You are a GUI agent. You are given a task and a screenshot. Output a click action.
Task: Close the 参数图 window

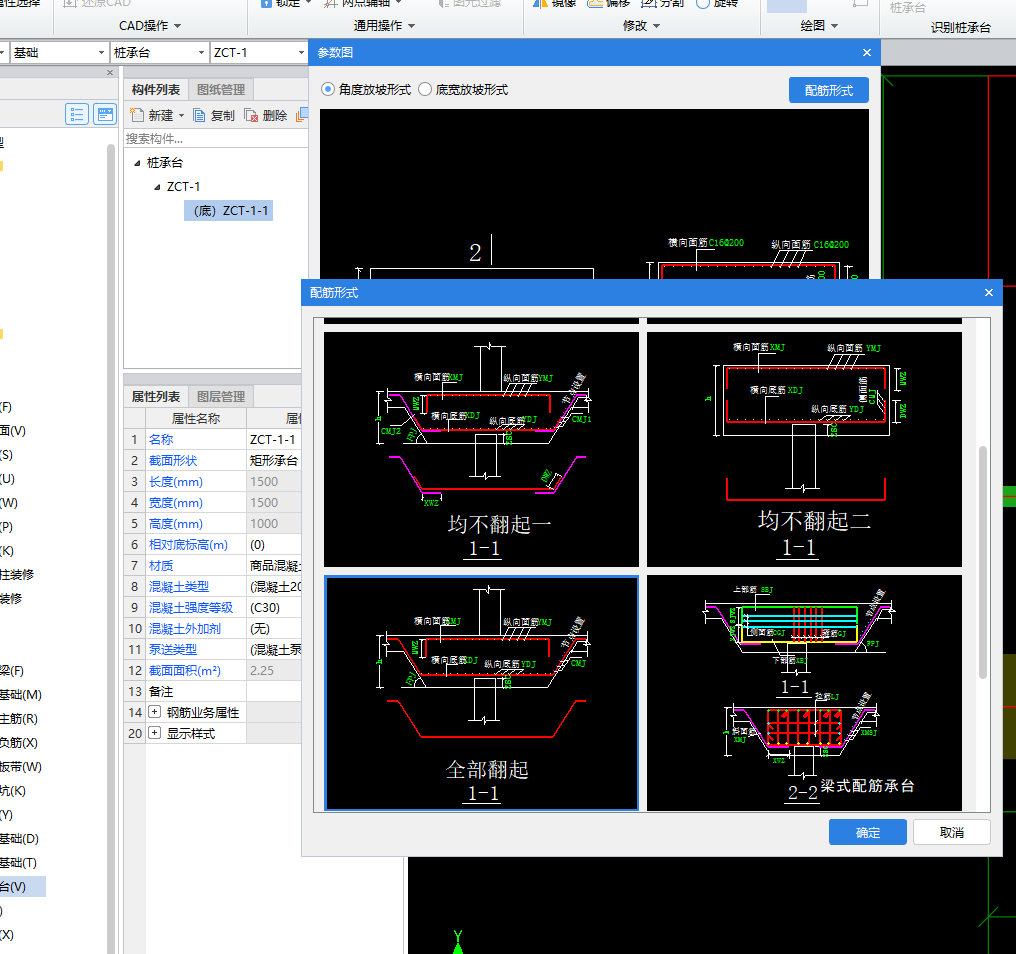[867, 52]
